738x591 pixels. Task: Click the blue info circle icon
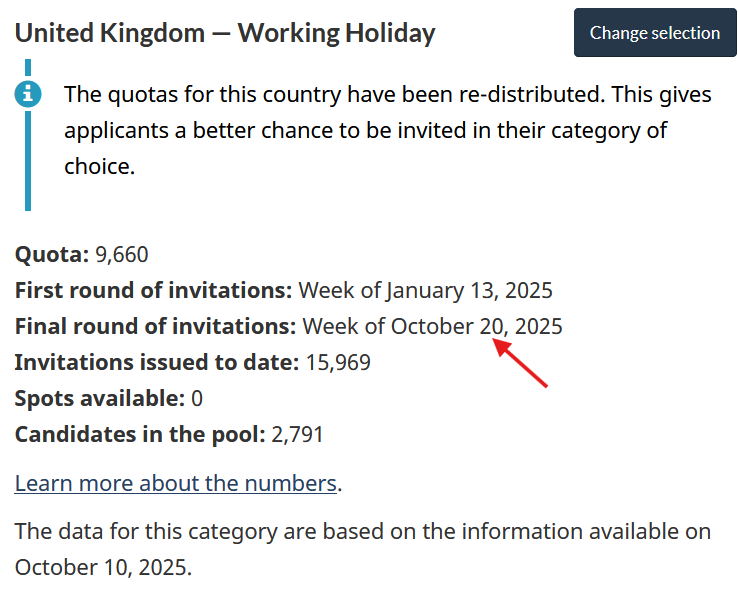point(29,94)
